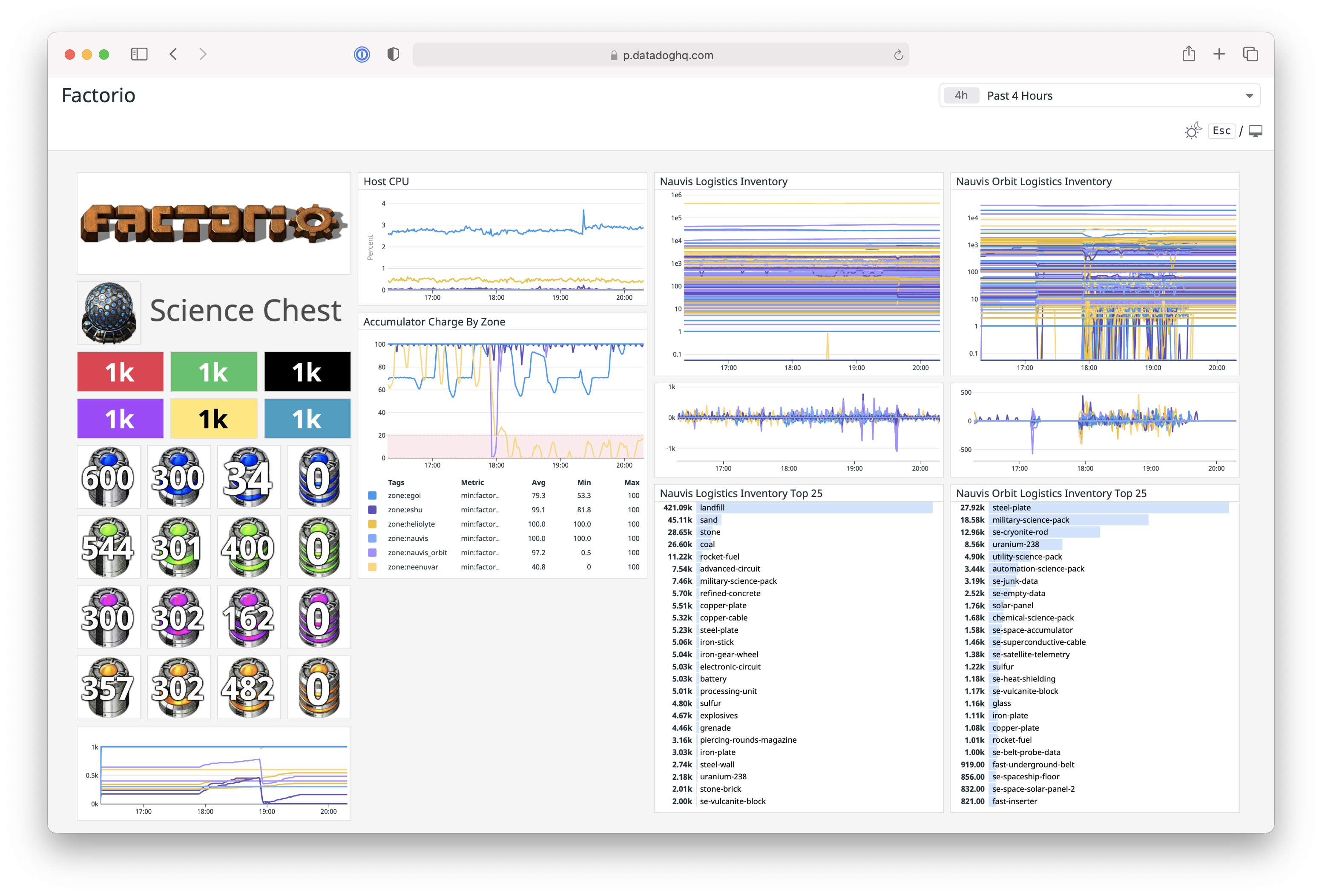Click the 1Password extension icon
The height and width of the screenshot is (896, 1322).
362,55
